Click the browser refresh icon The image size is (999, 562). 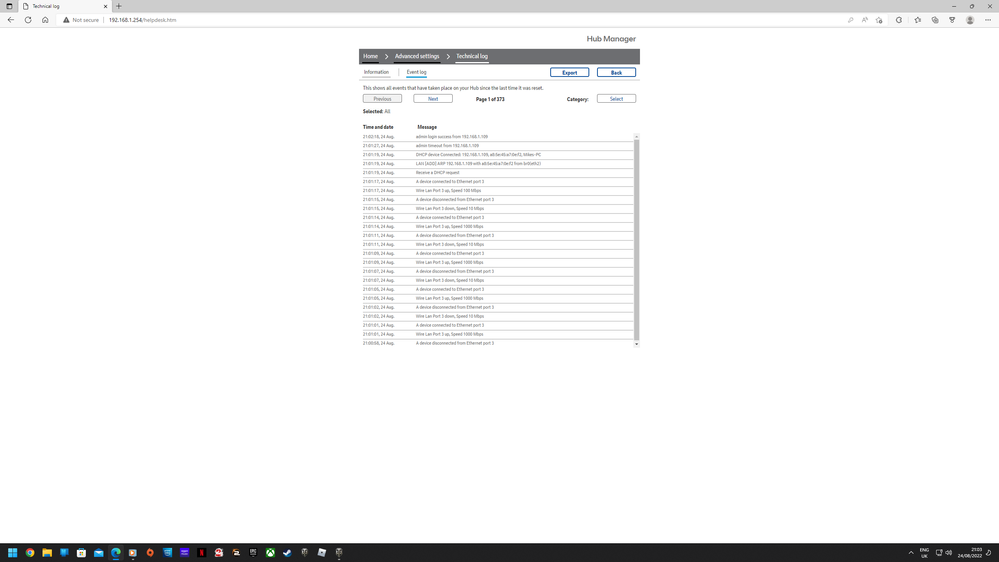(x=28, y=20)
